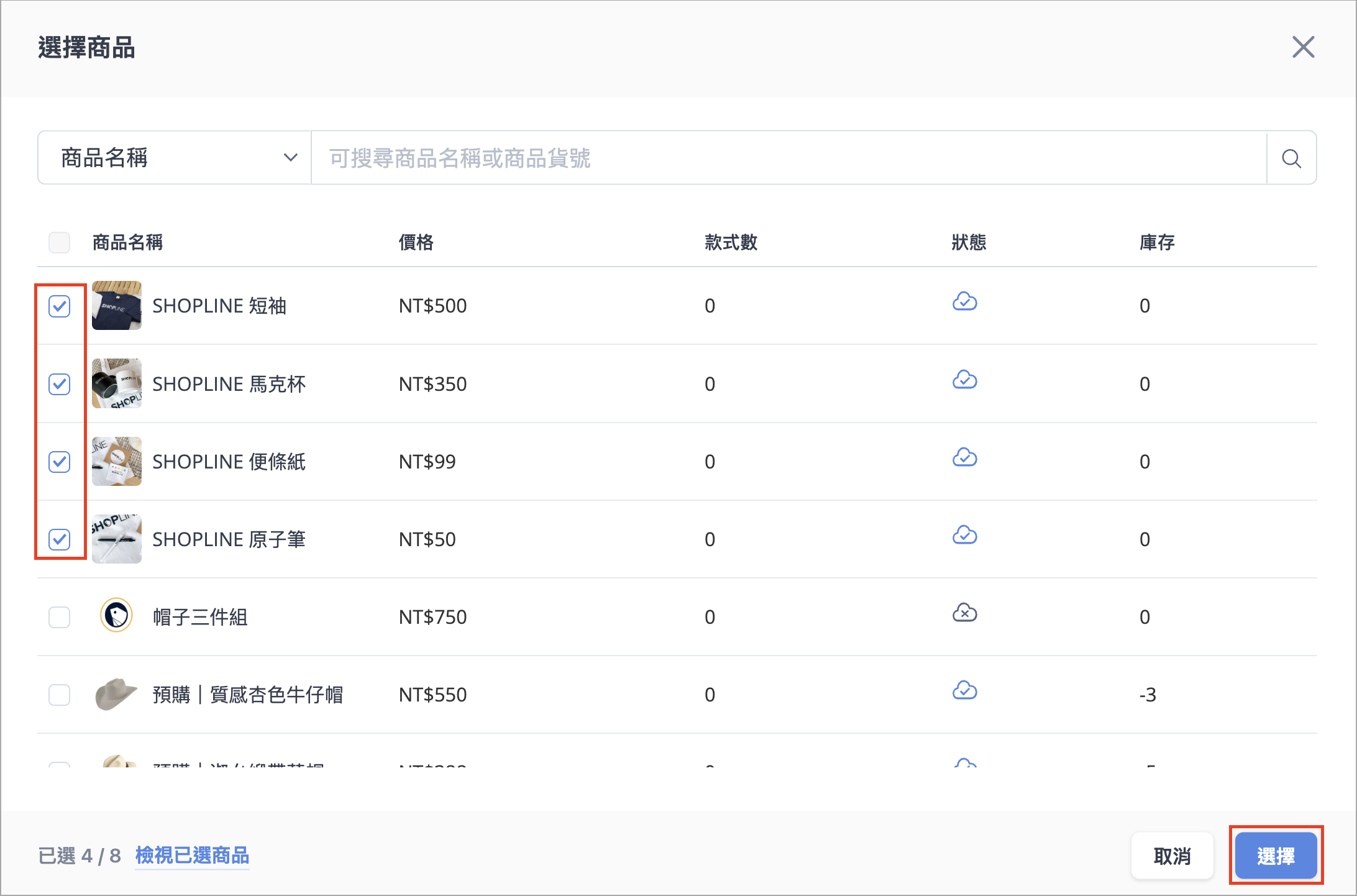1357x896 pixels.
Task: Click status cloud icon for SHOPLINE 短袖
Action: [964, 302]
